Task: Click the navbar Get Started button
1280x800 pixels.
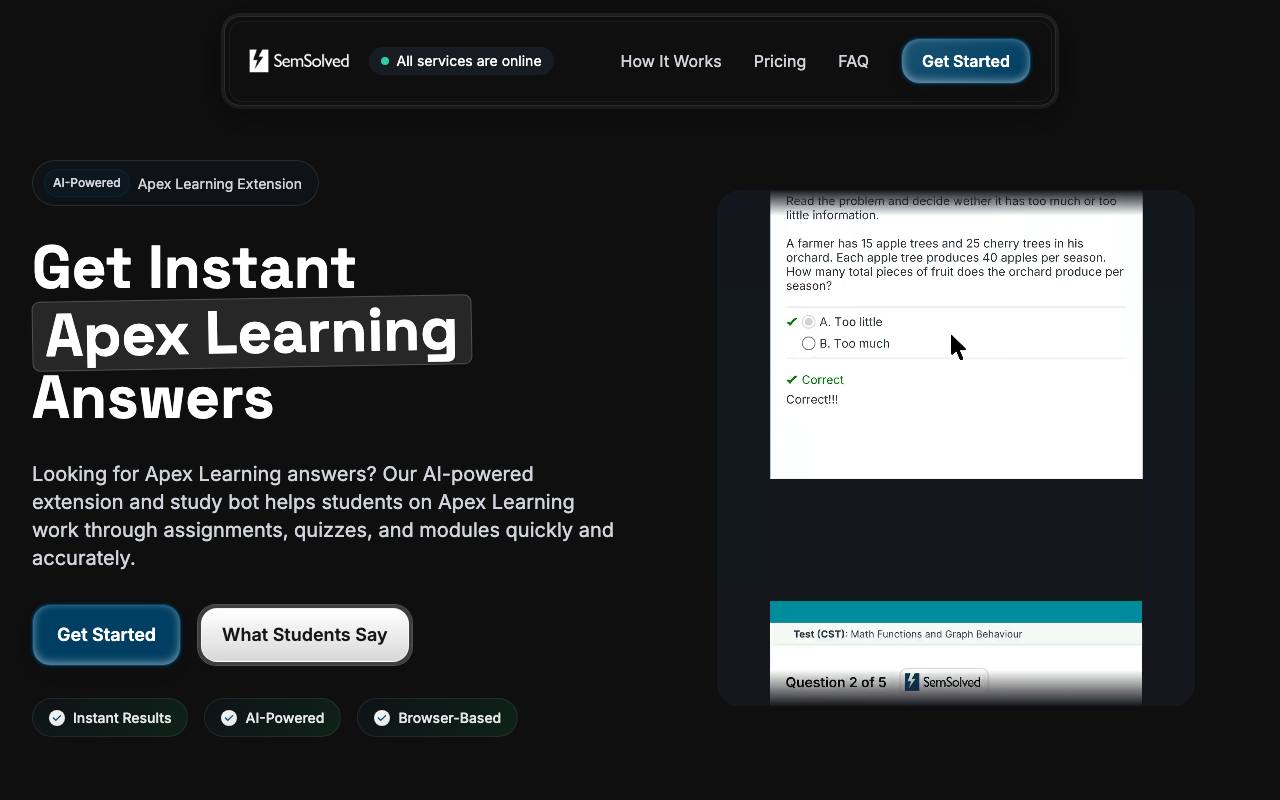Action: tap(966, 61)
